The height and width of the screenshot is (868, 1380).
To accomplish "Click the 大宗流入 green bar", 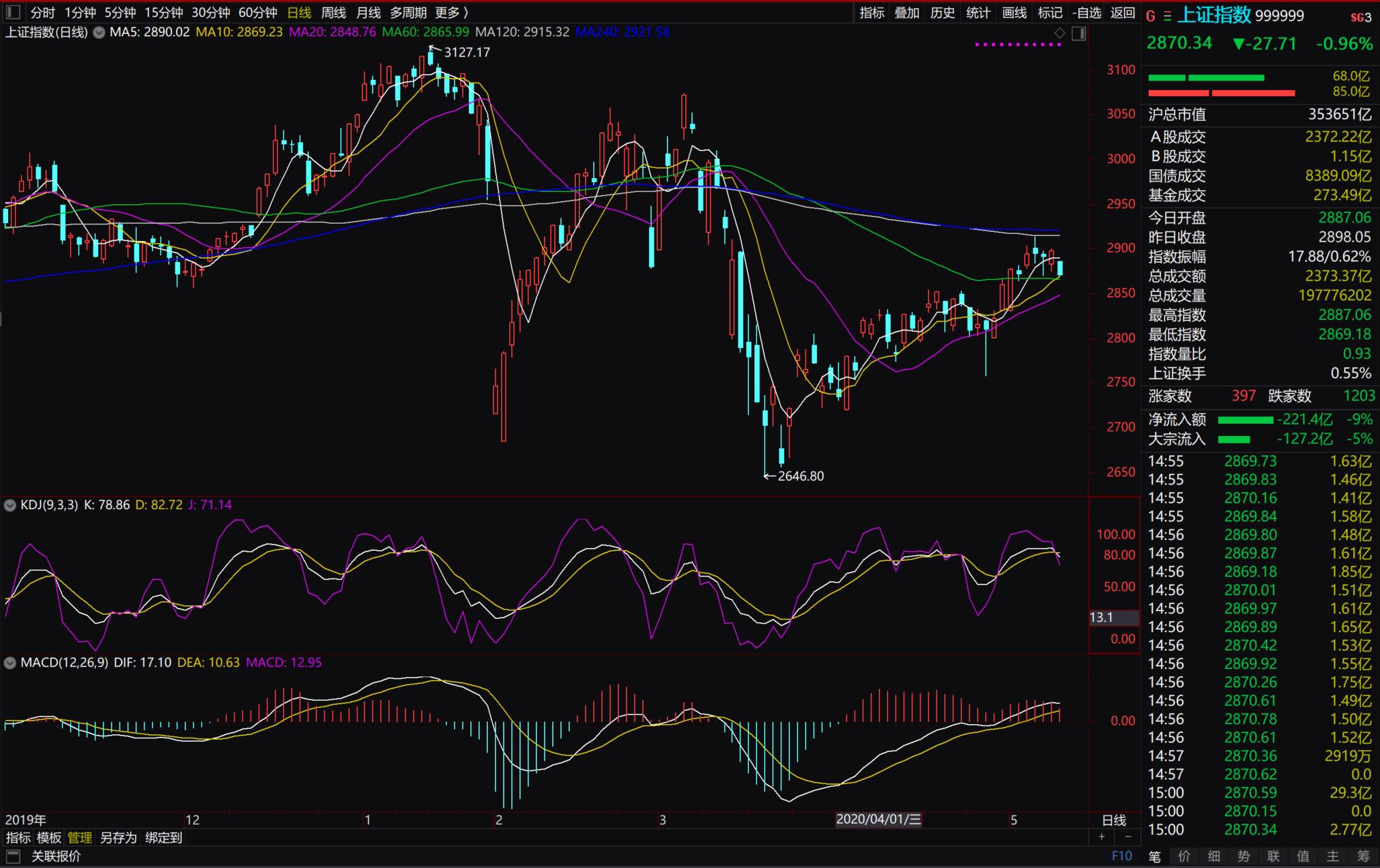I will tap(1234, 439).
